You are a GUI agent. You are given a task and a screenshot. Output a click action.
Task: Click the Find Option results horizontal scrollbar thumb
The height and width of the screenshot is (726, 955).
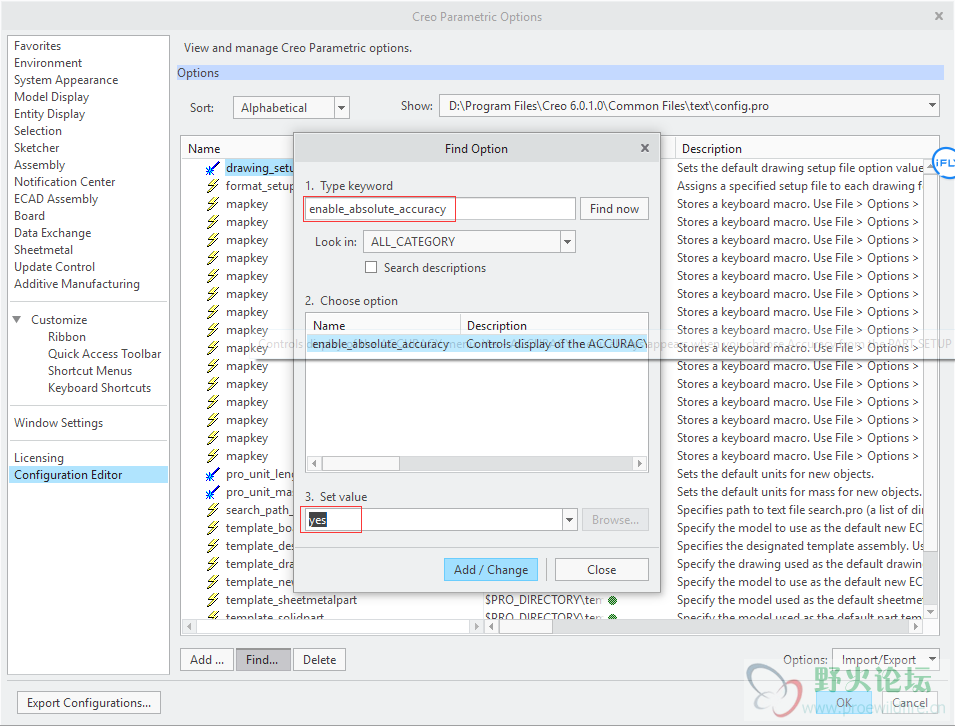[x=361, y=463]
